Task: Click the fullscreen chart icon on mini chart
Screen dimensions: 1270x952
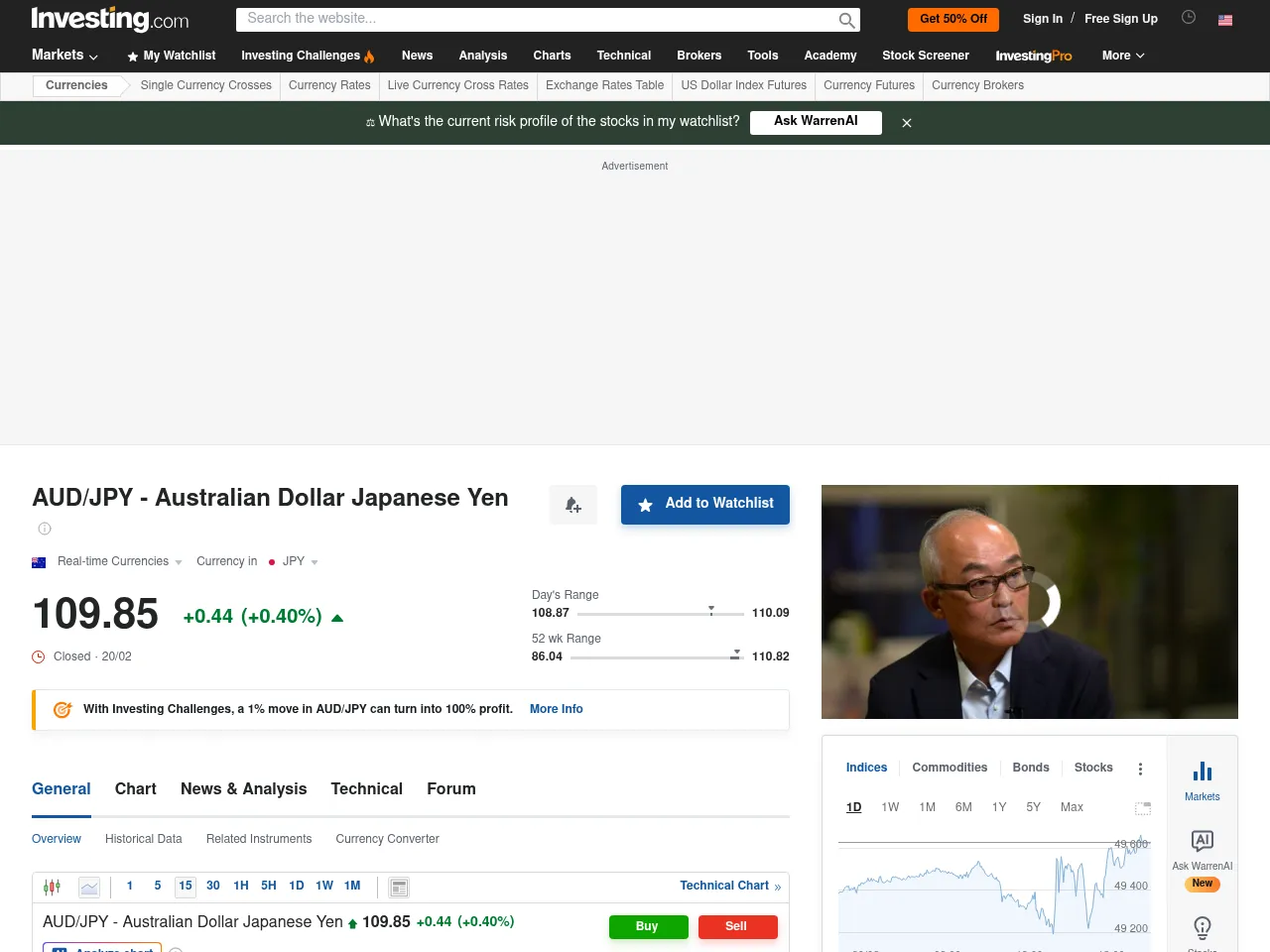Action: tap(1142, 808)
